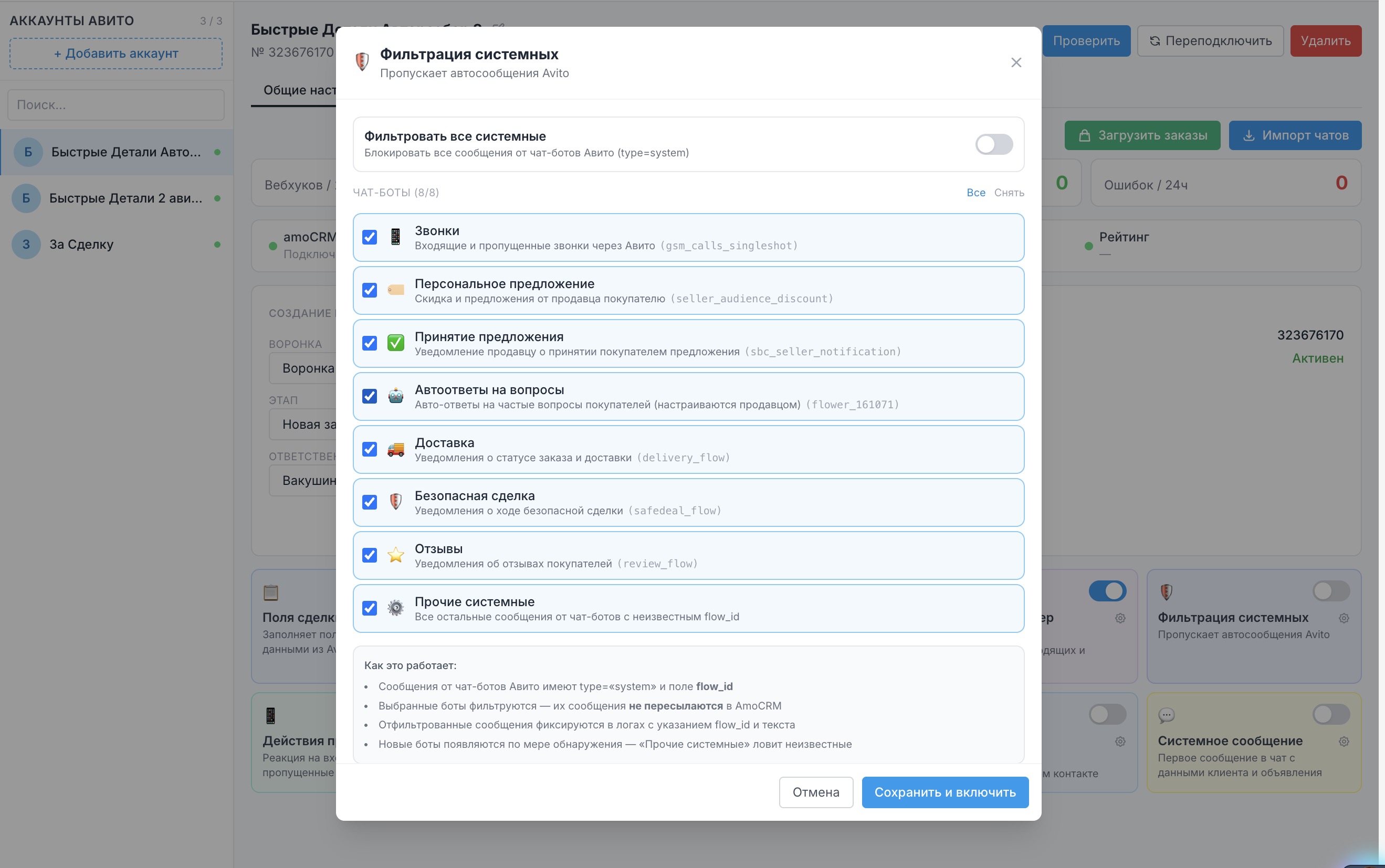
Task: Toggle the enabled blue switch behind the dialog
Action: tap(1107, 591)
